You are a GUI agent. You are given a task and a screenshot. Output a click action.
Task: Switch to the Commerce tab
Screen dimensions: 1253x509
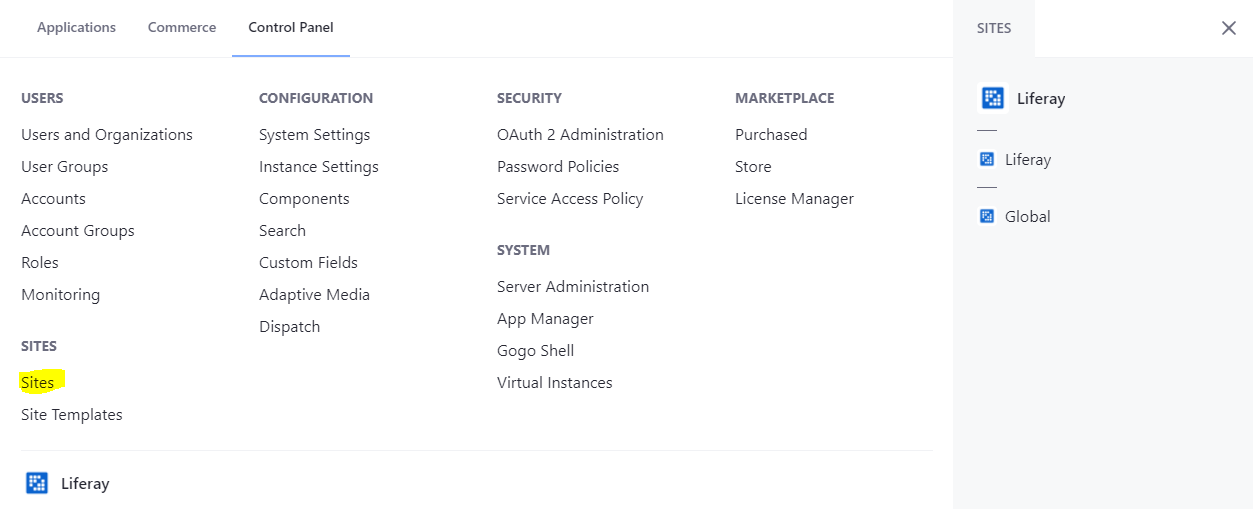182,28
